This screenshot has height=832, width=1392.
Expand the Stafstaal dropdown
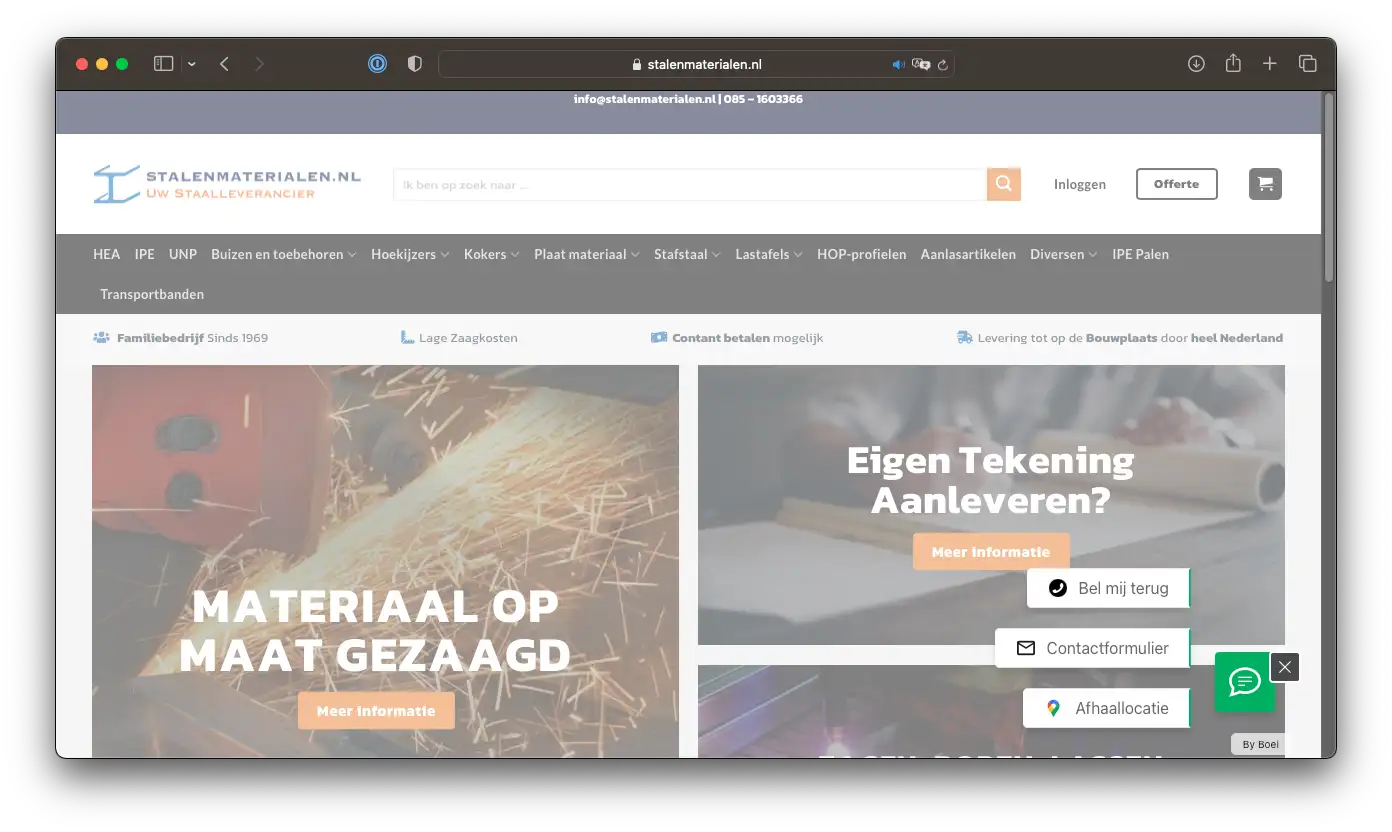pos(687,254)
